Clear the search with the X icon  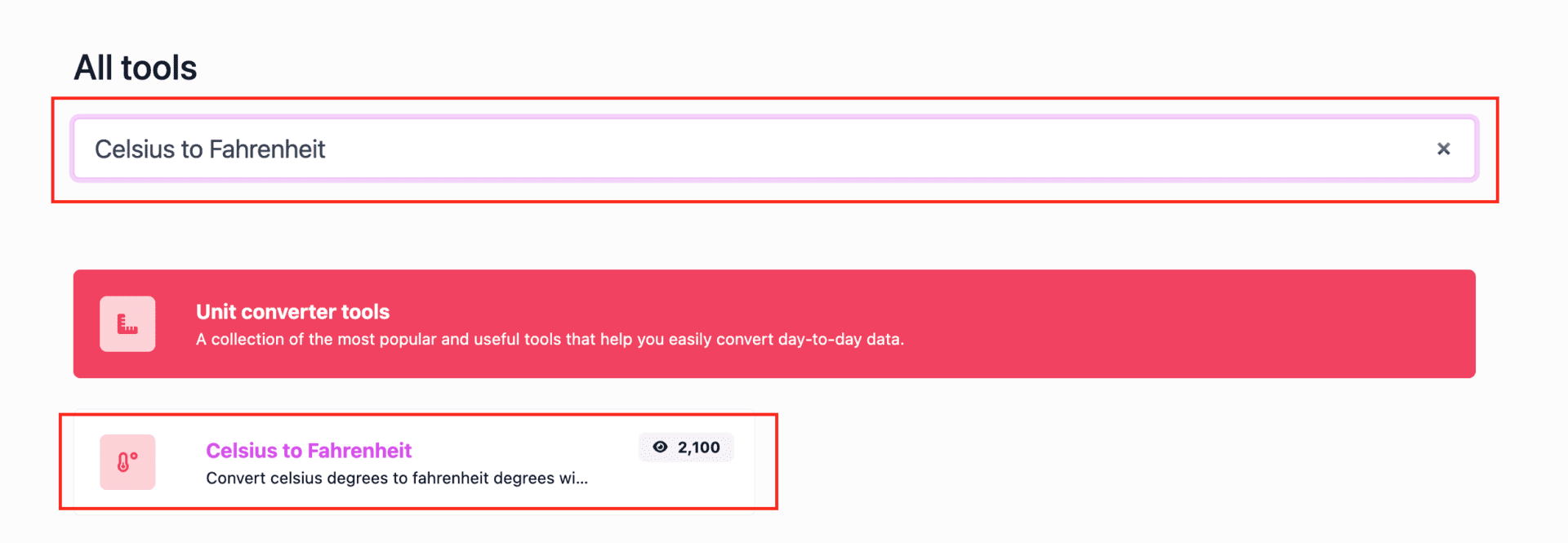pos(1443,149)
